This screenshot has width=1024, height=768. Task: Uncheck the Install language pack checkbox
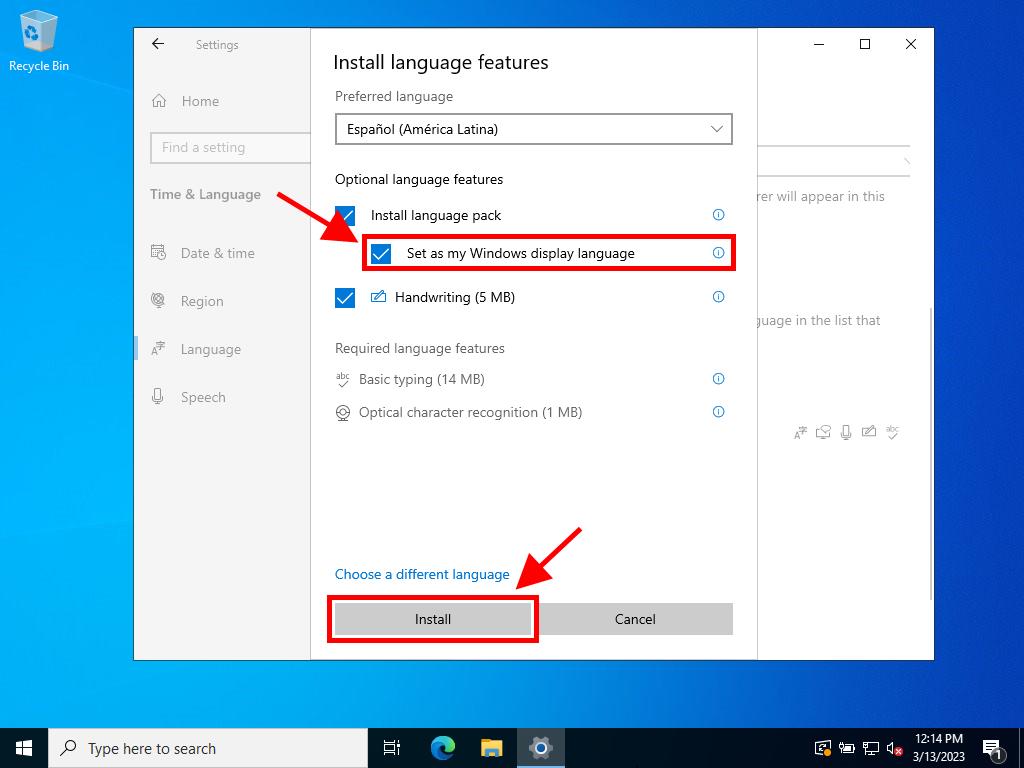(345, 215)
